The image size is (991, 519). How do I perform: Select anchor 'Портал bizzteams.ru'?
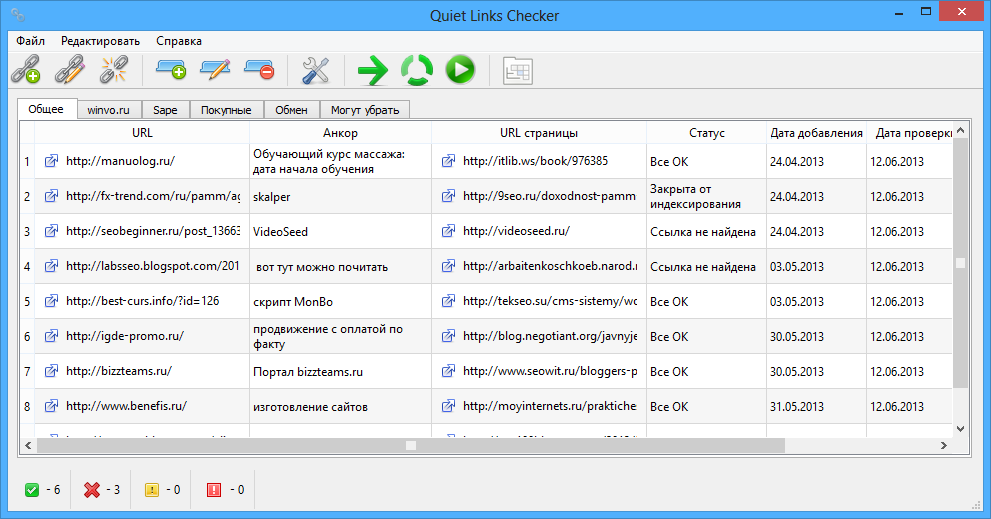[x=341, y=372]
